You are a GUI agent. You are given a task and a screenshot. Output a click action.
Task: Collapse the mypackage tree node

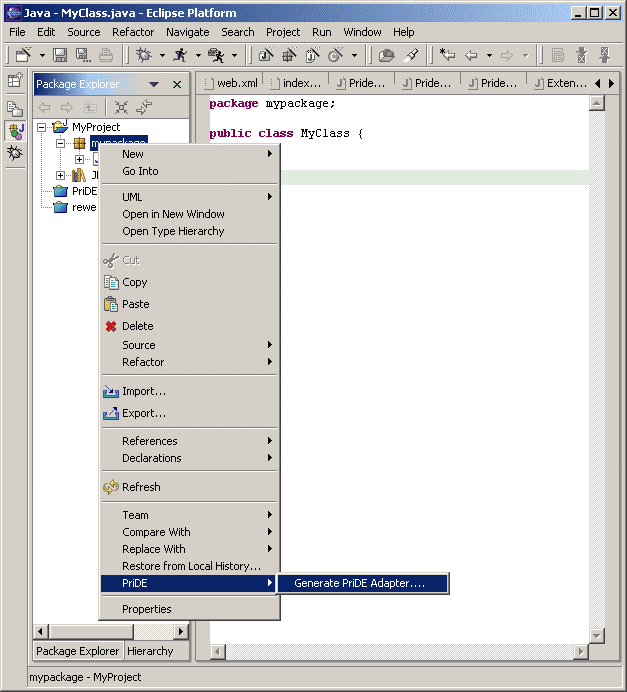click(61, 143)
